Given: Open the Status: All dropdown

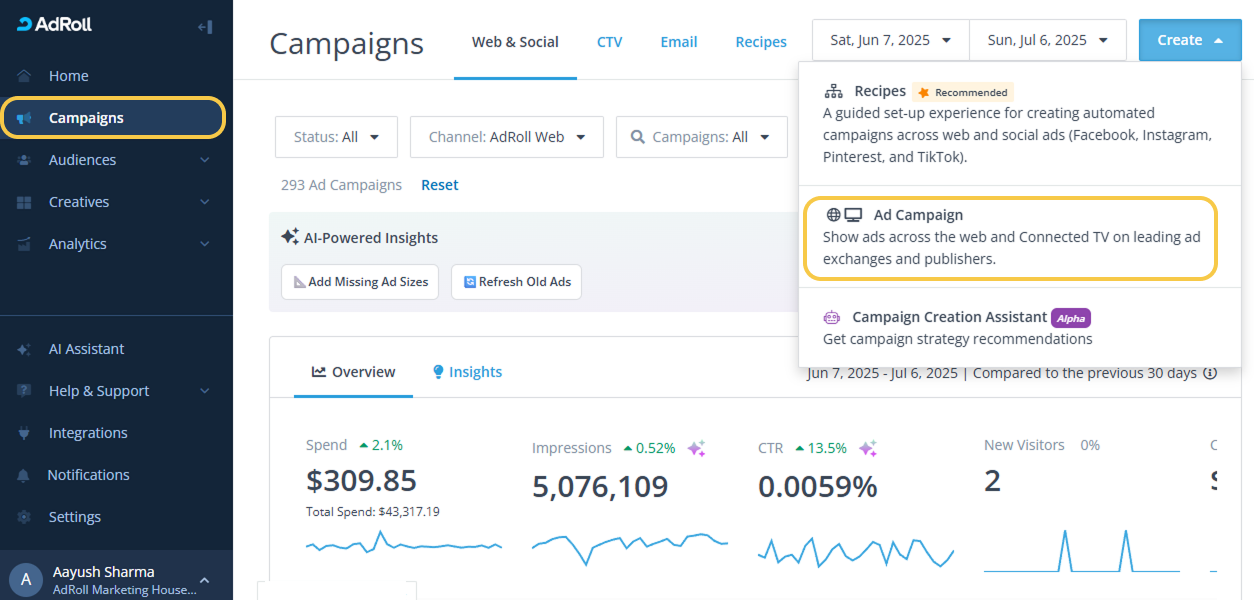Looking at the screenshot, I should pos(336,137).
